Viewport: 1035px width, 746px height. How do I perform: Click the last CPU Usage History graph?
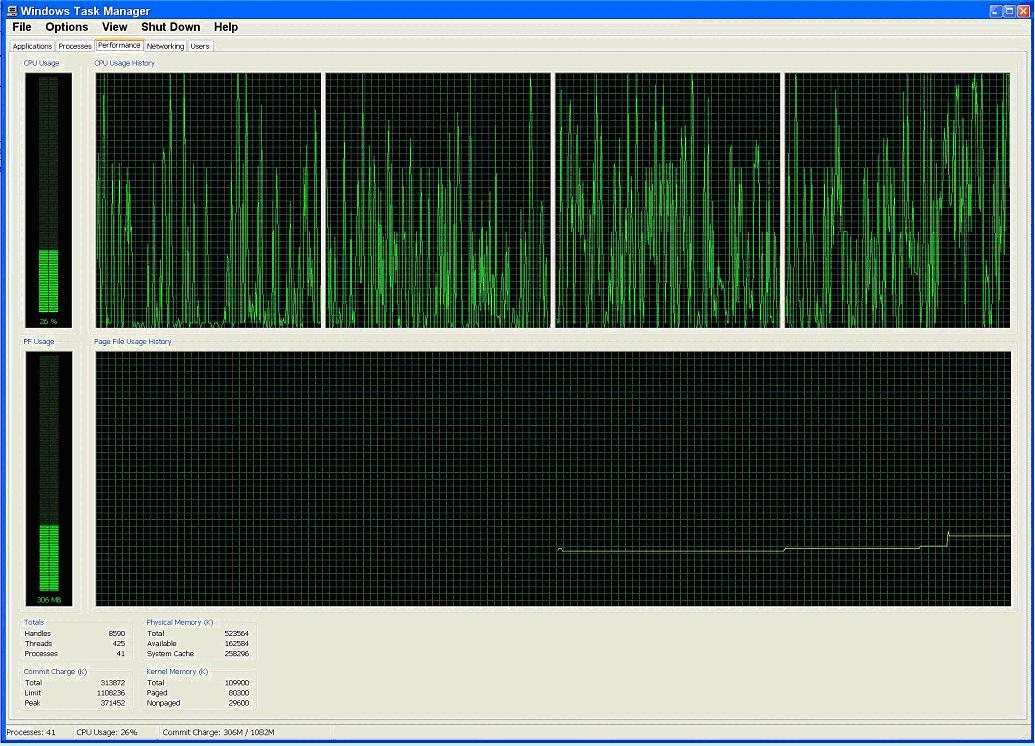[898, 200]
